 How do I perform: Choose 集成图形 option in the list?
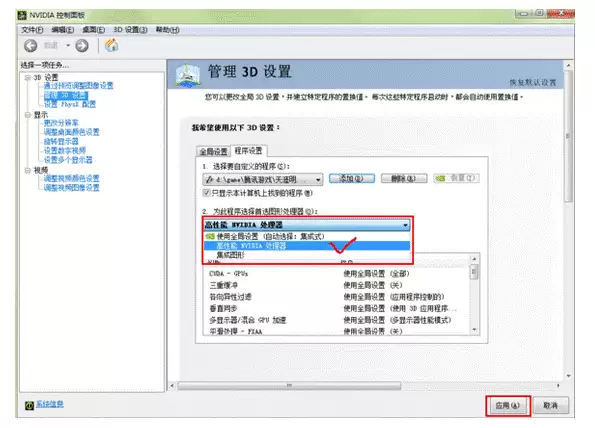pos(307,255)
